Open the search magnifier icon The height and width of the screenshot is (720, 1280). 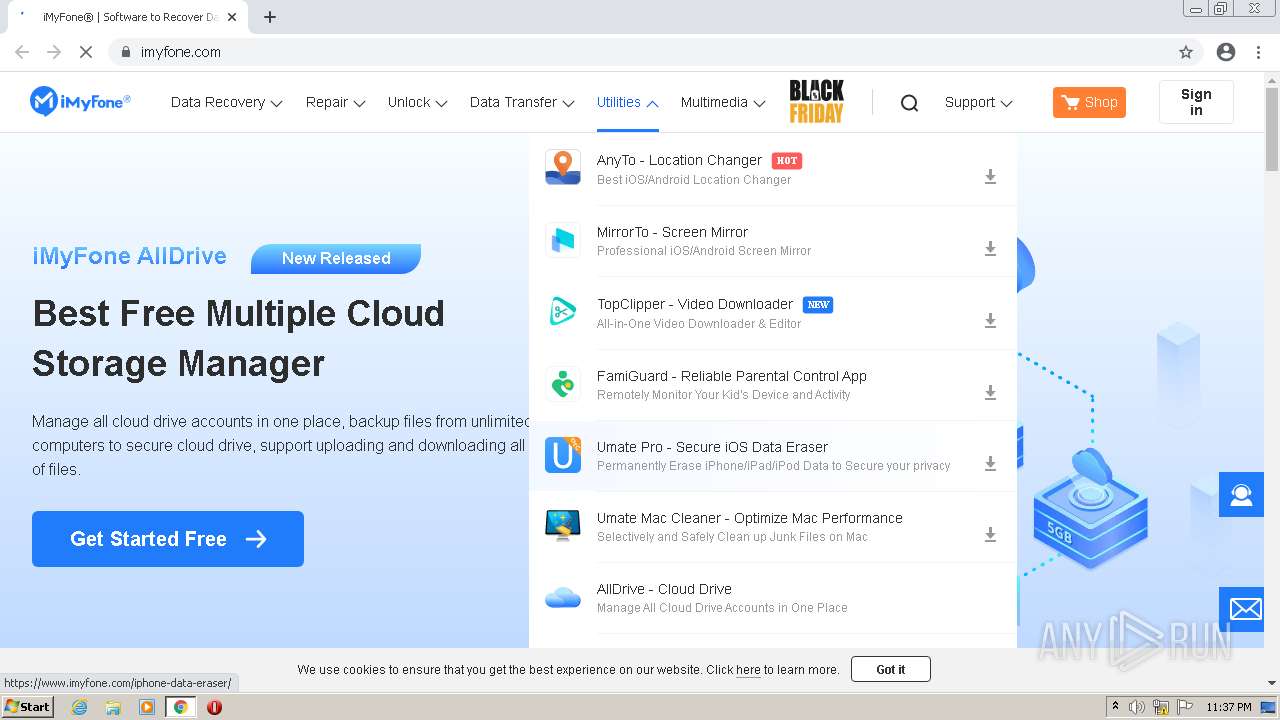point(909,102)
